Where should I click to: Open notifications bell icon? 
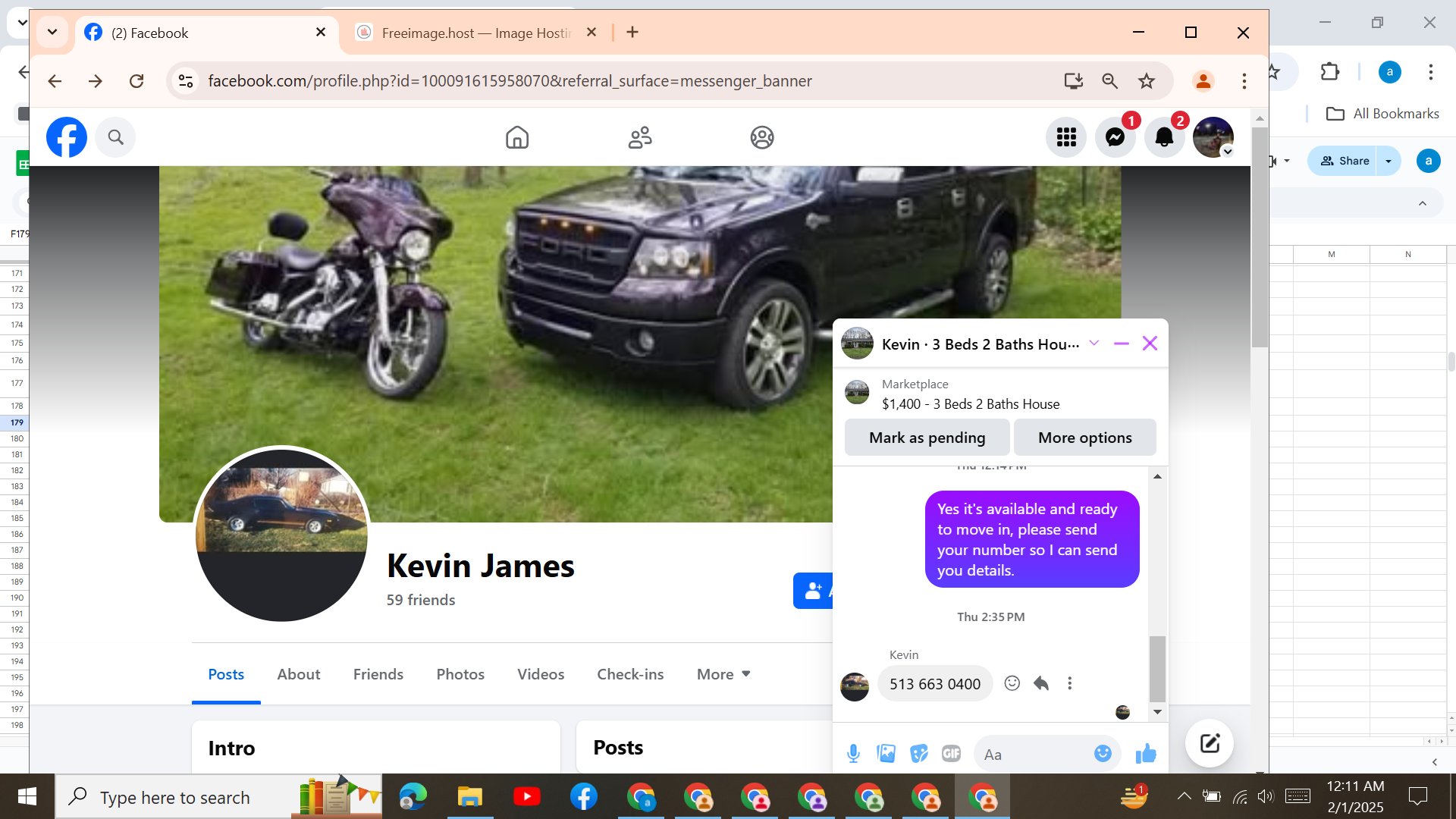point(1164,137)
